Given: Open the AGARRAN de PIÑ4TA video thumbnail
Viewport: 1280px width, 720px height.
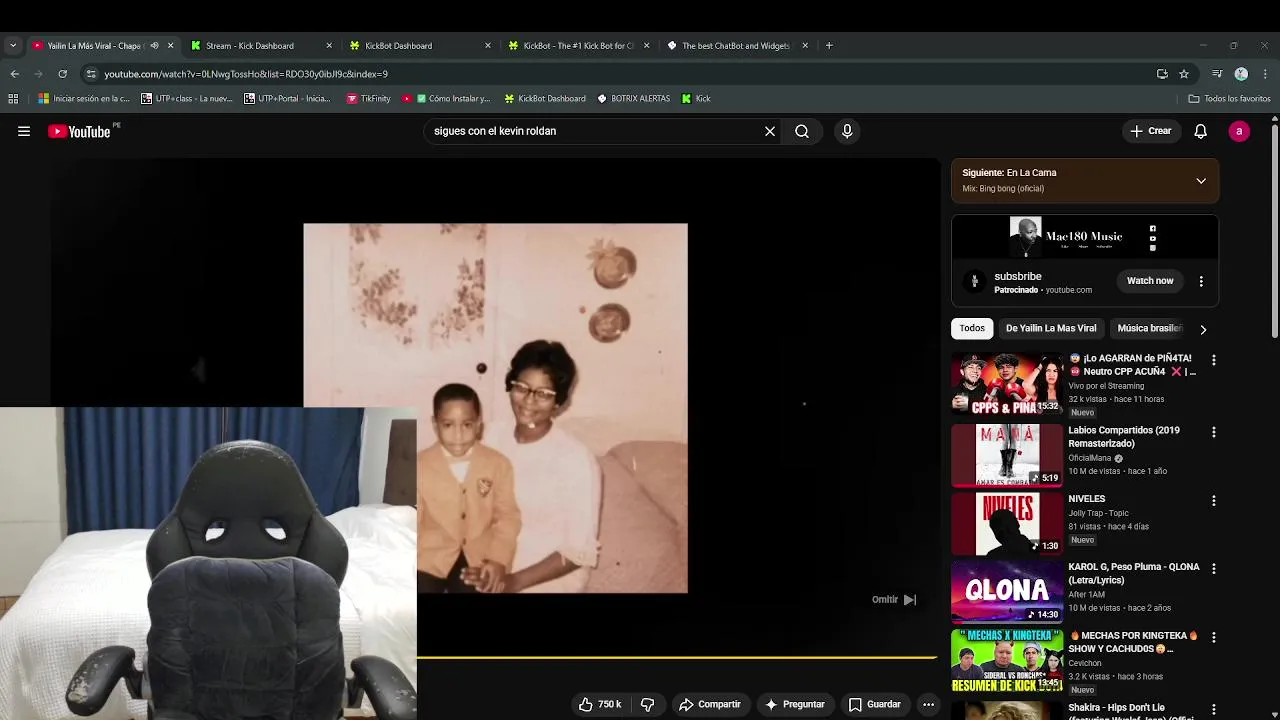Looking at the screenshot, I should (1007, 383).
